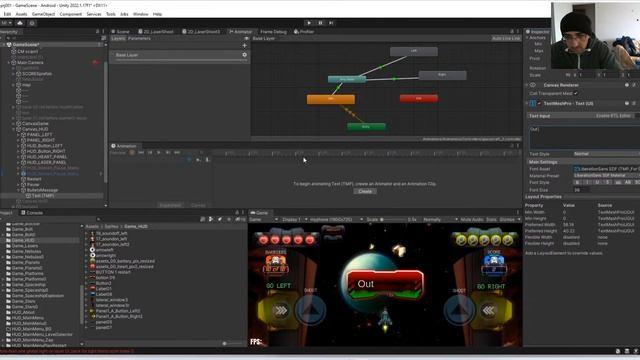Toggle Enable RTL Editor option
The image size is (640, 360).
click(x=613, y=116)
